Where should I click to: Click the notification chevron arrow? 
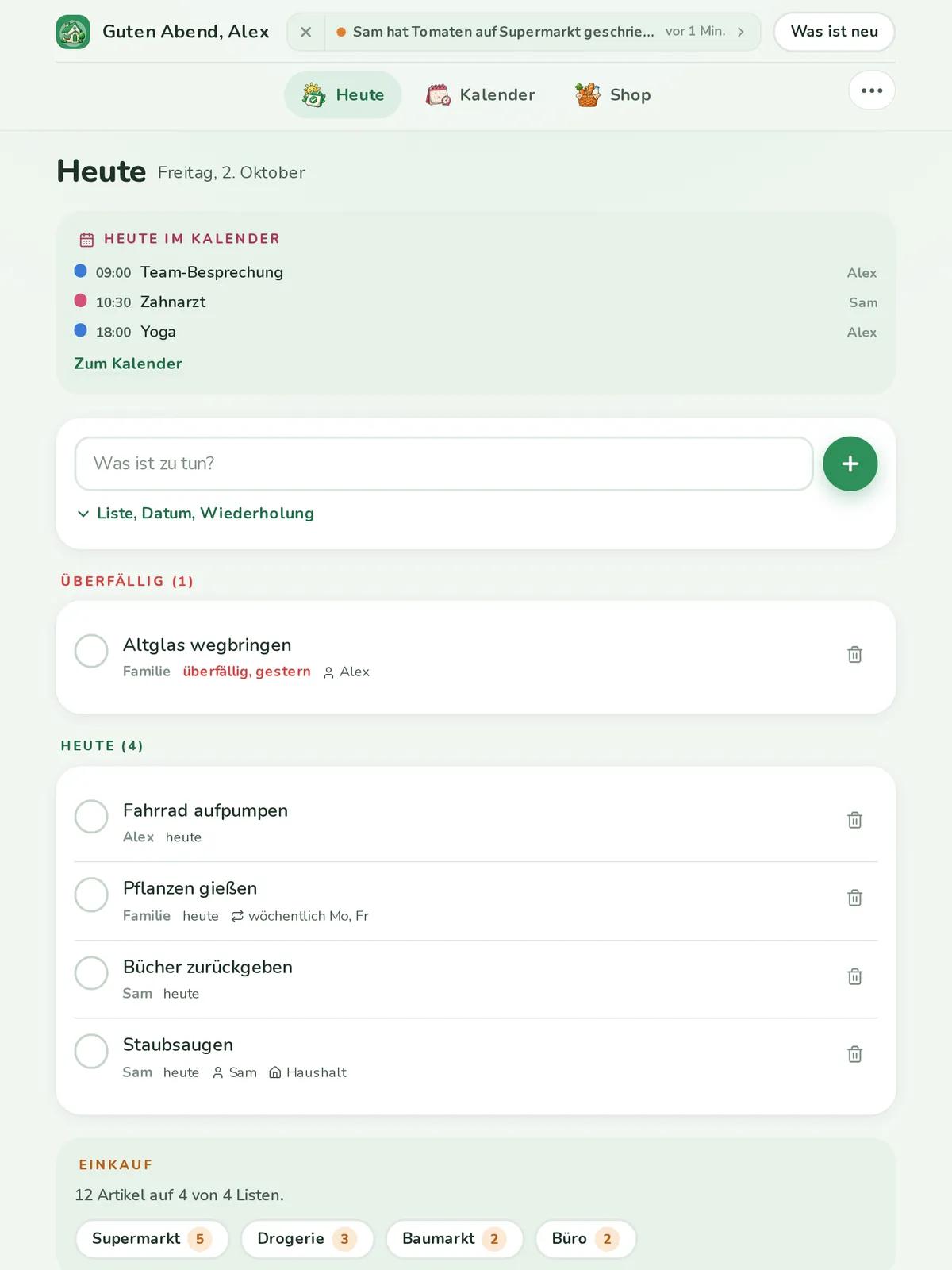[740, 32]
